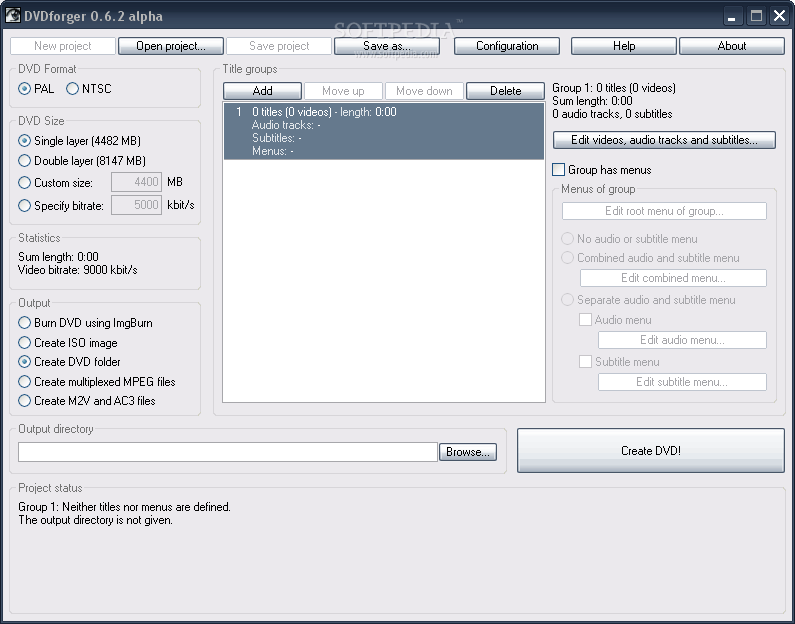795x624 pixels.
Task: Click the Custom size MB input field
Action: point(136,182)
